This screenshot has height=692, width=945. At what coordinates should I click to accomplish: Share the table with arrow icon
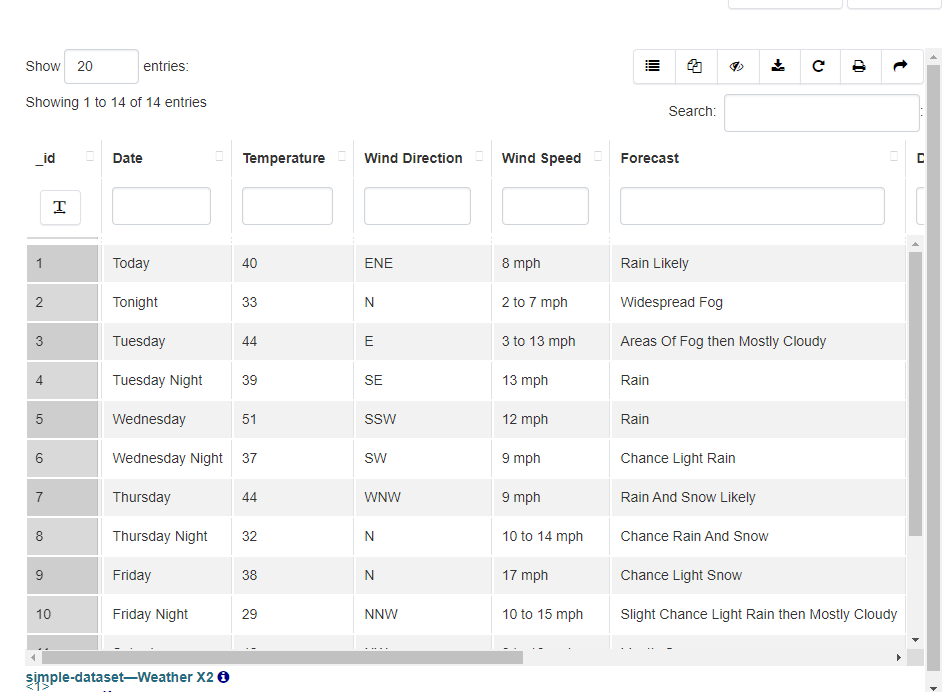click(x=901, y=66)
